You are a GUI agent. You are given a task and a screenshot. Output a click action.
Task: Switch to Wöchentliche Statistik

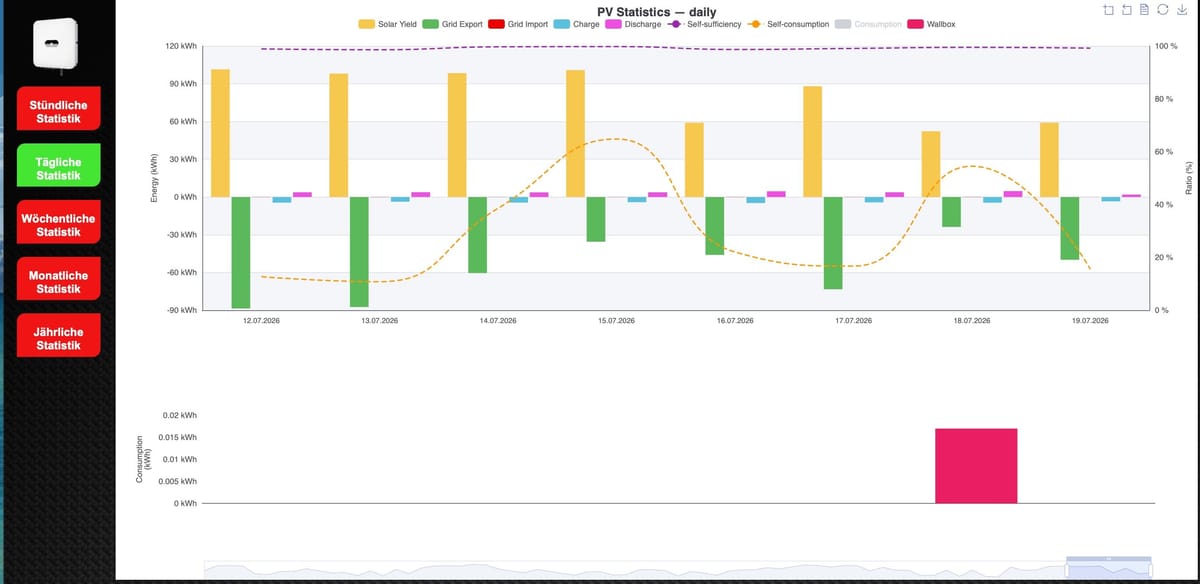click(x=58, y=225)
